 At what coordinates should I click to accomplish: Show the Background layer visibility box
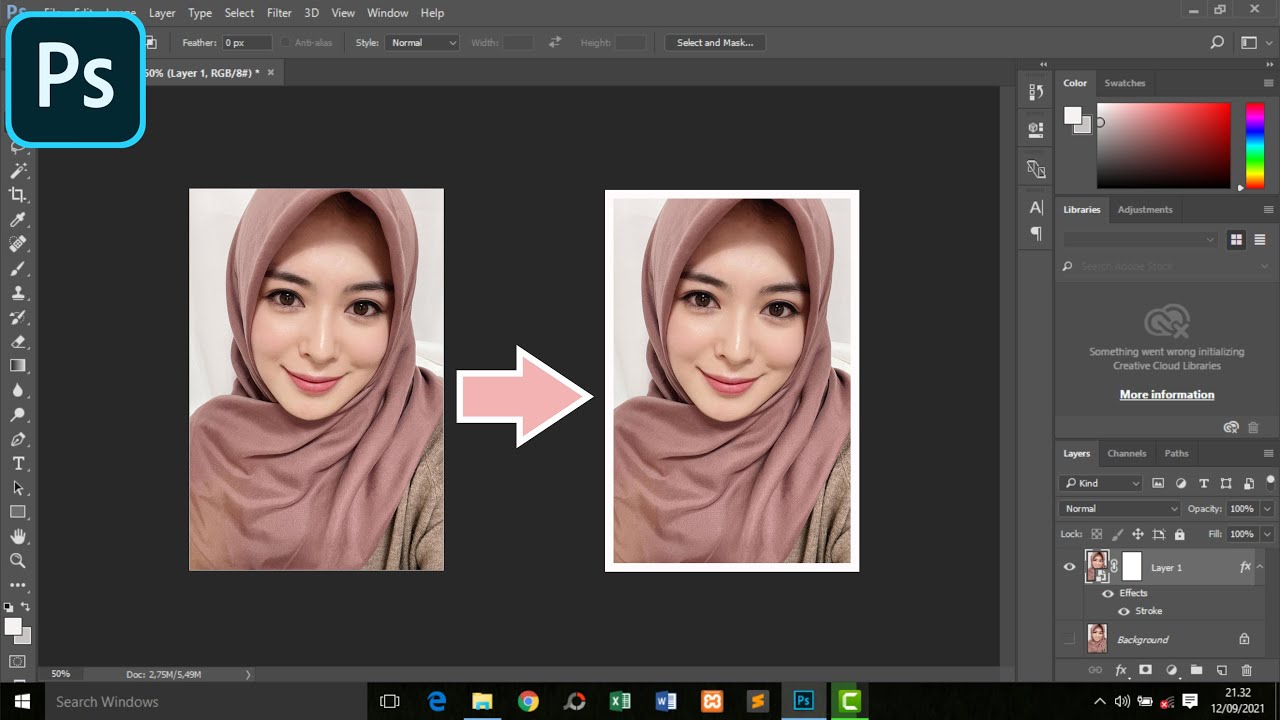tap(1069, 639)
